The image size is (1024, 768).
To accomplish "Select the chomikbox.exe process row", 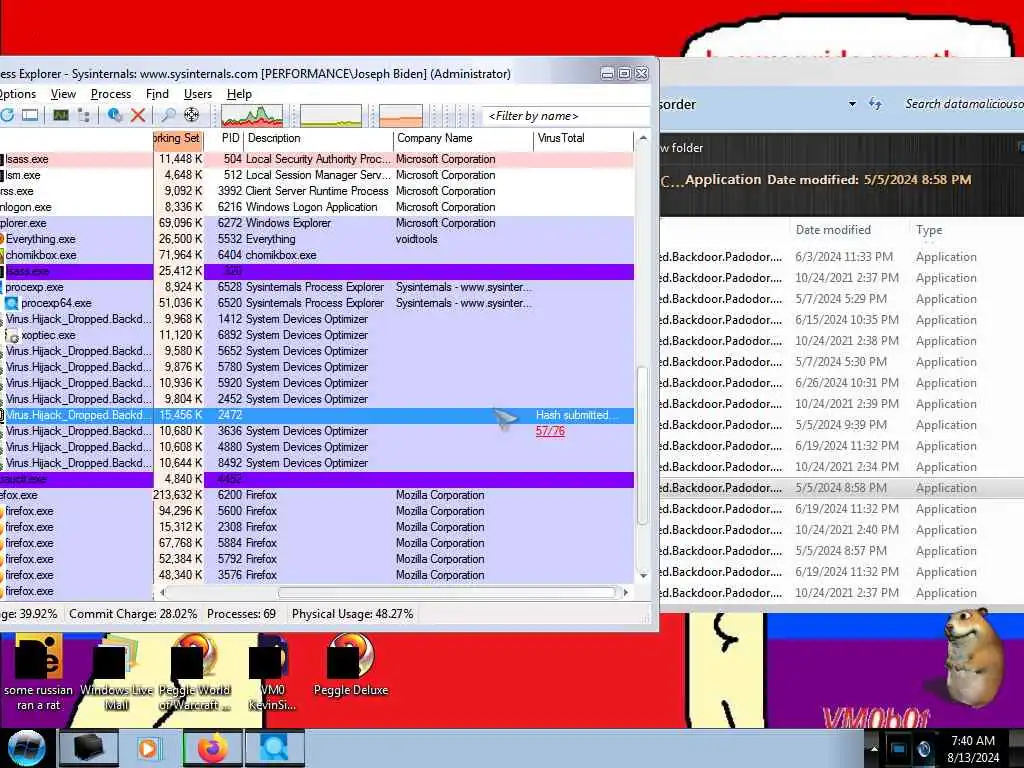I will [317, 255].
